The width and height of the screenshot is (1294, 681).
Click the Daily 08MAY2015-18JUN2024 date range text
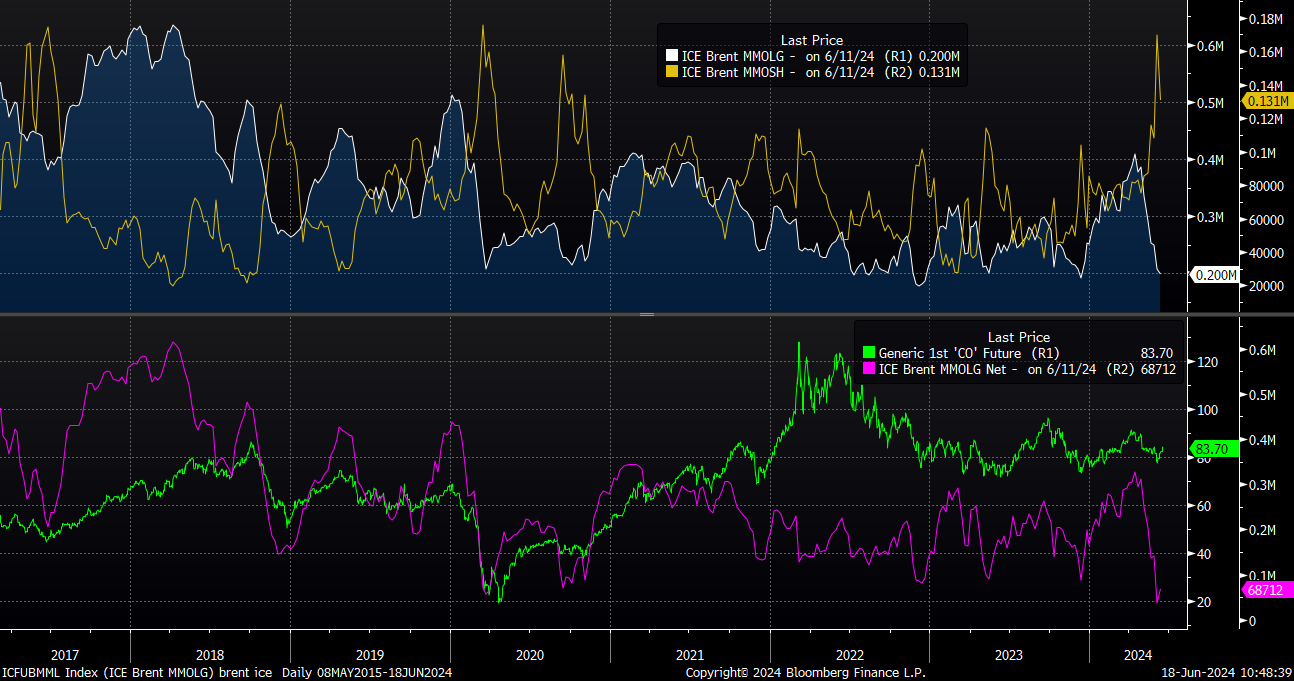pyautogui.click(x=368, y=673)
